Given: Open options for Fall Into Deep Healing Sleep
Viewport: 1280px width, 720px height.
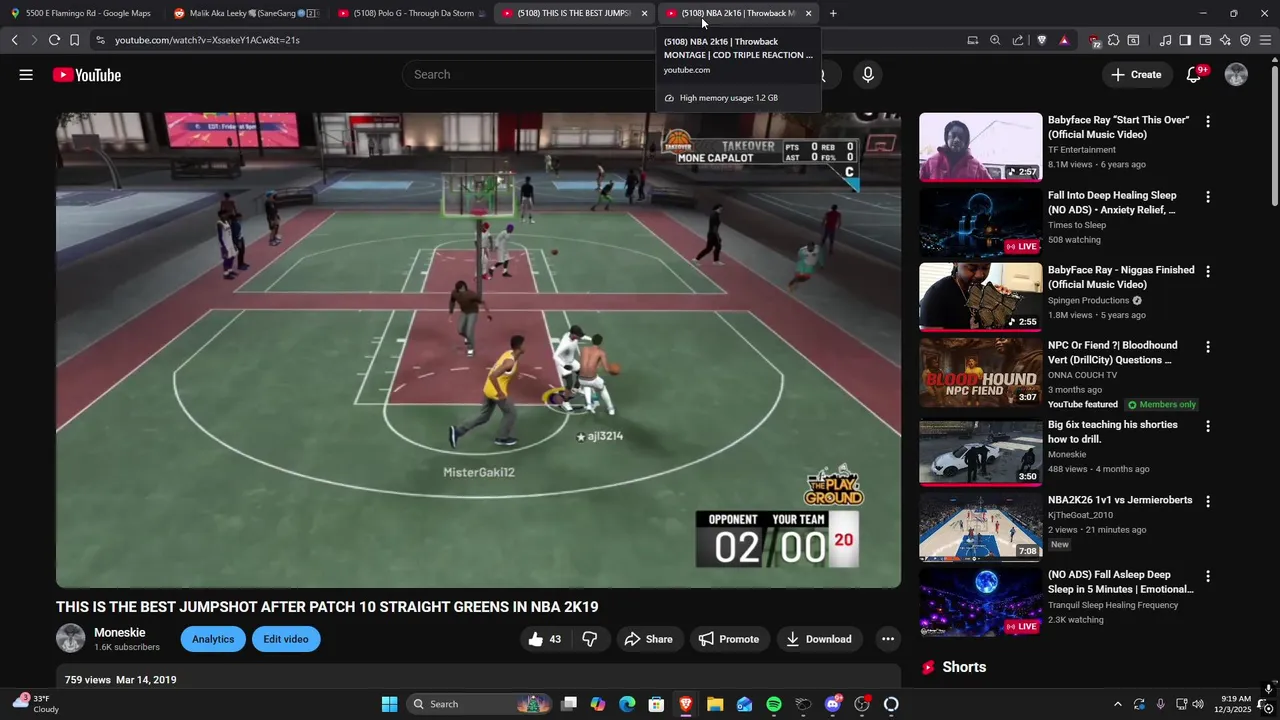Looking at the screenshot, I should click(1207, 197).
